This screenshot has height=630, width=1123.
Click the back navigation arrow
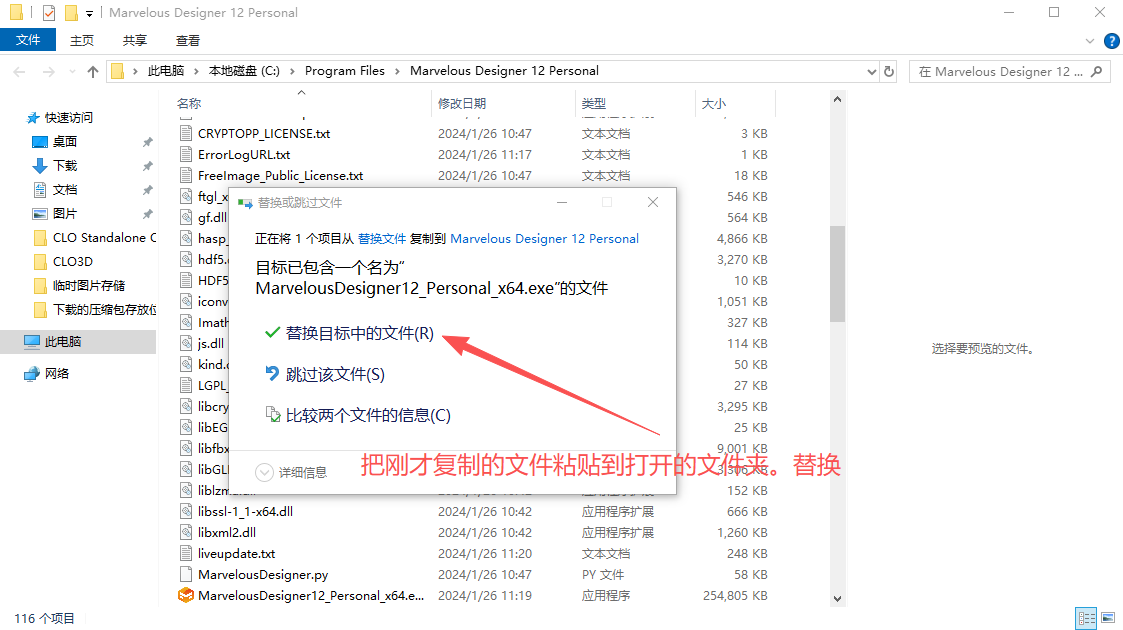(18, 71)
